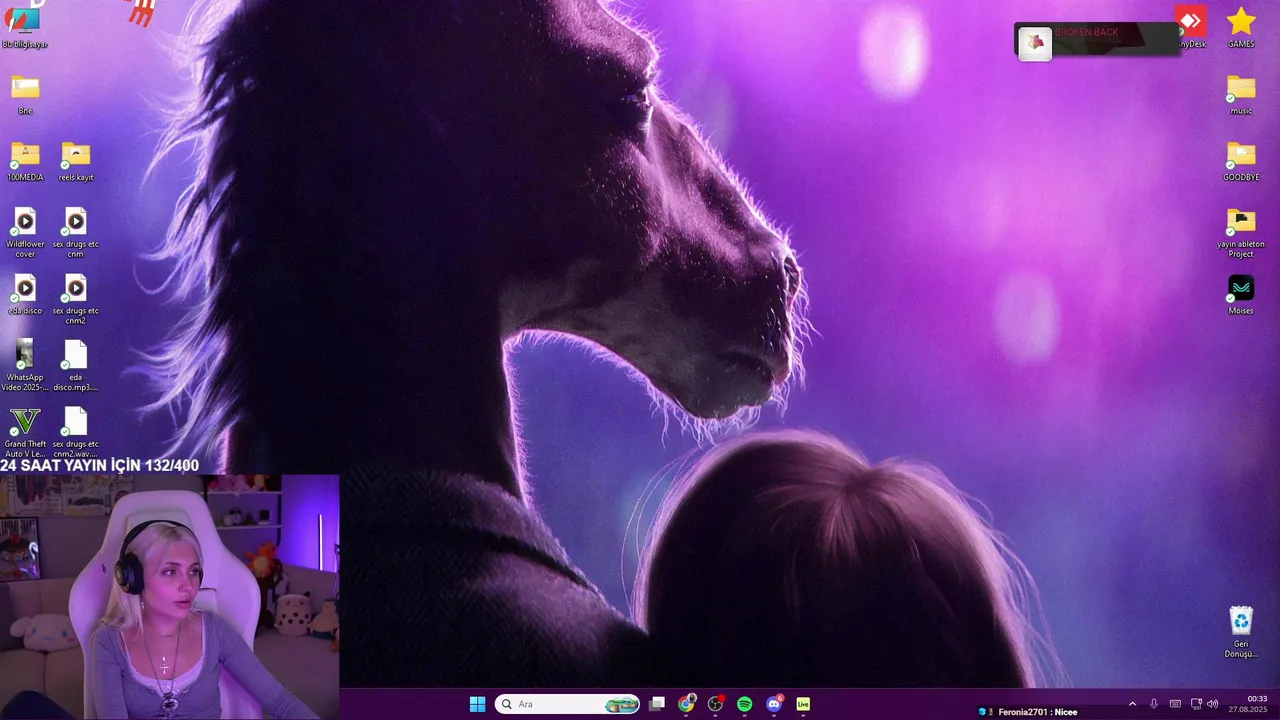
Task: Open OBS Studio from the taskbar
Action: point(715,704)
